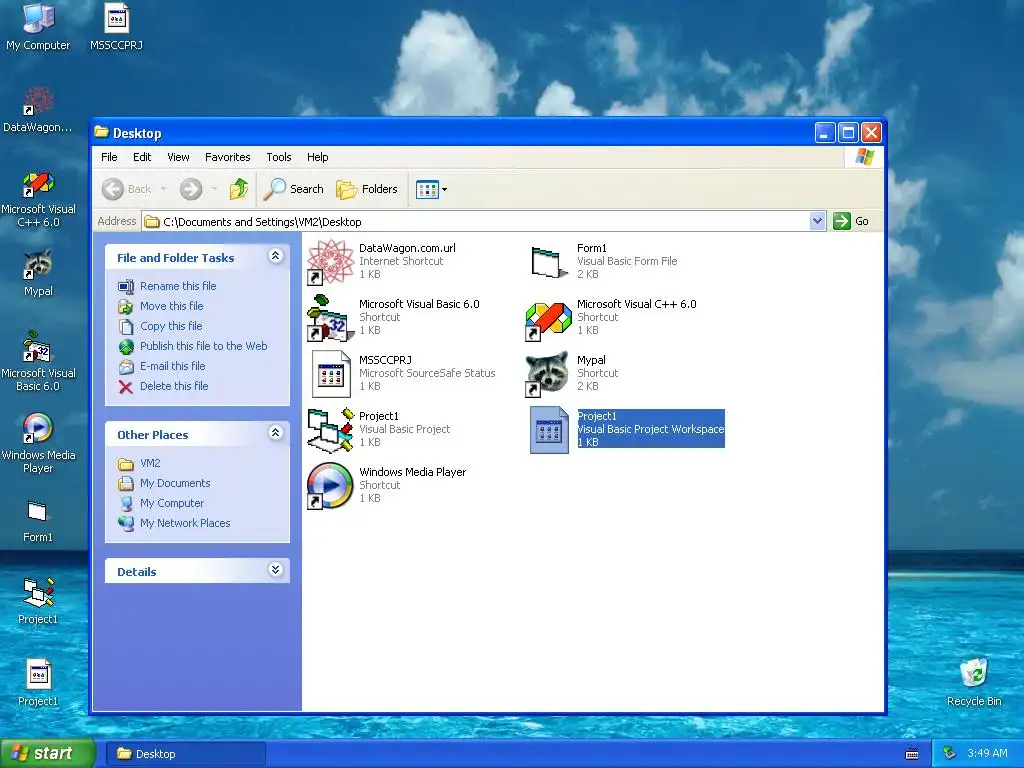
Task: Open the File menu
Action: coord(109,157)
